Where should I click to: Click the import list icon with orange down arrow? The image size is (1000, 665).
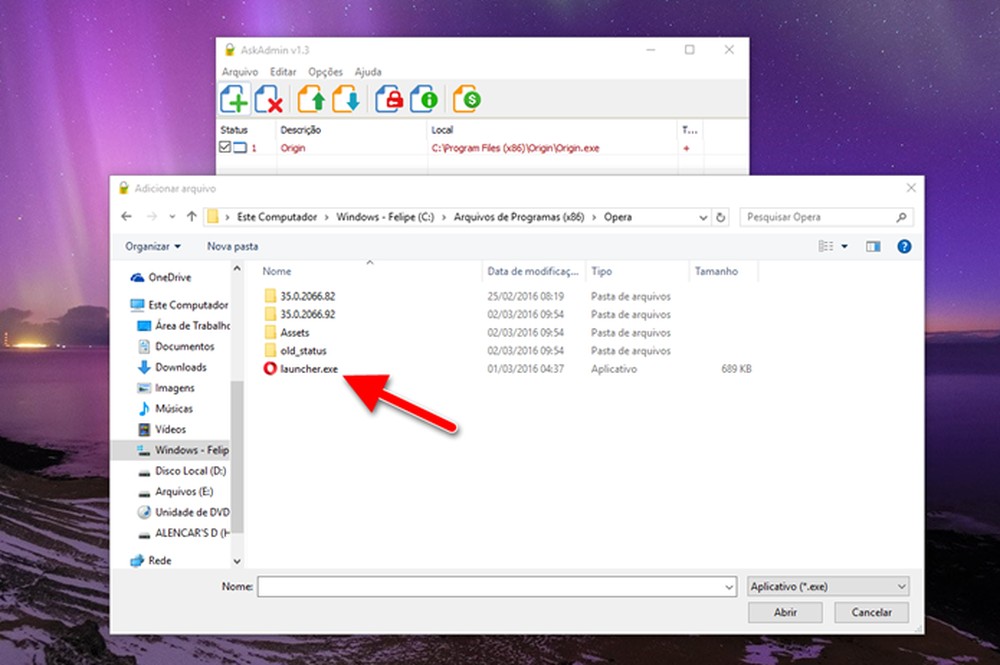tap(346, 98)
